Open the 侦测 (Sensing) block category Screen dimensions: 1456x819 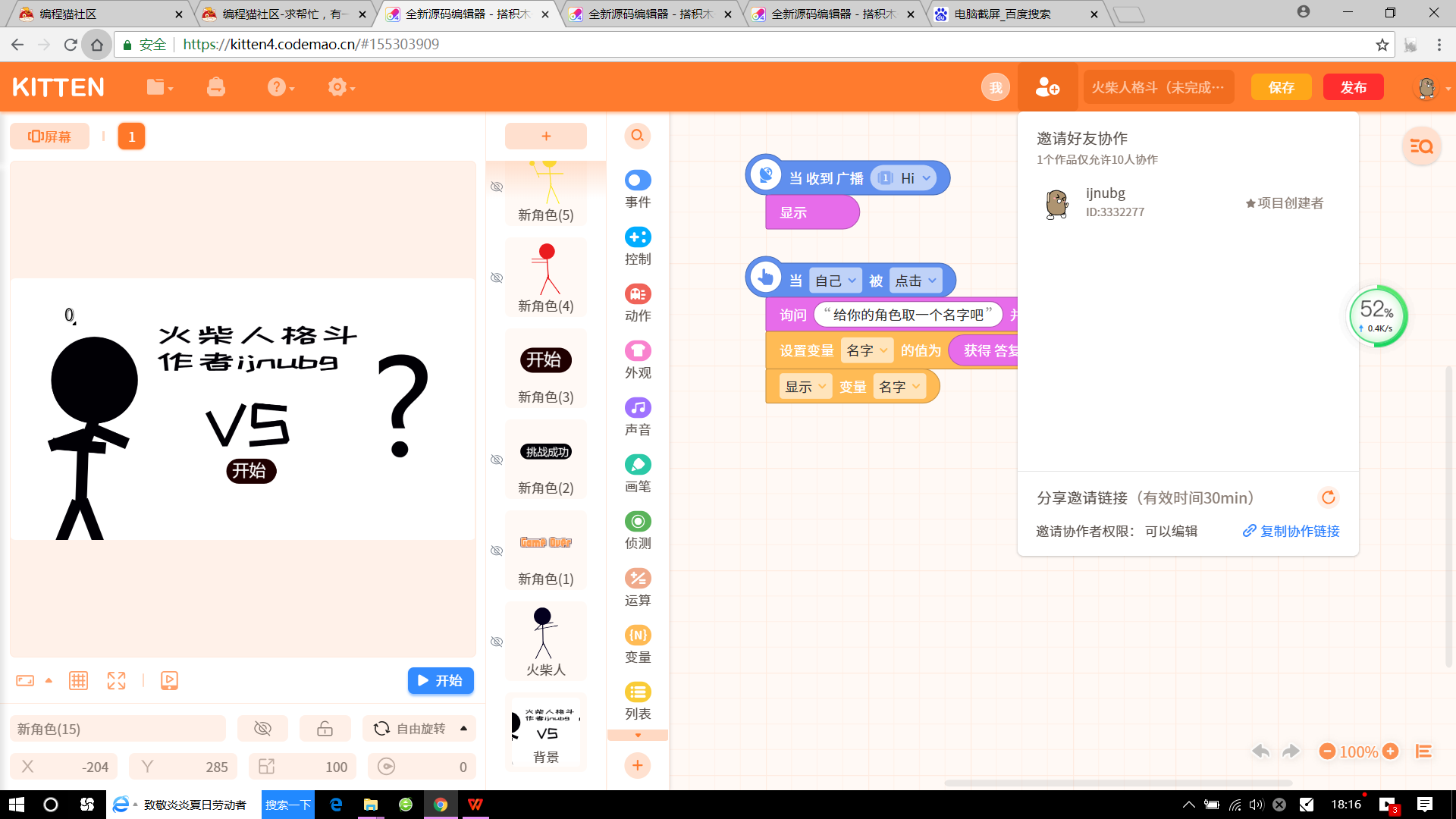[638, 530]
